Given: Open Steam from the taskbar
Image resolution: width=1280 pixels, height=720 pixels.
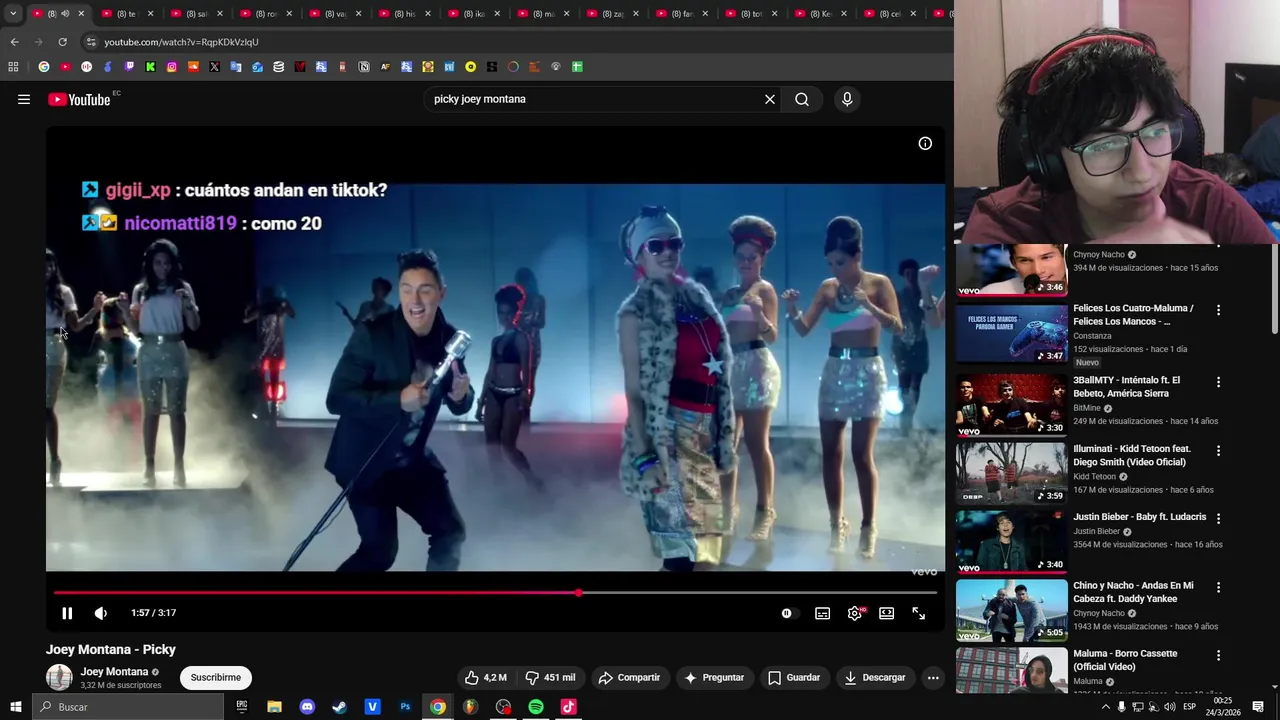Looking at the screenshot, I should coord(340,707).
